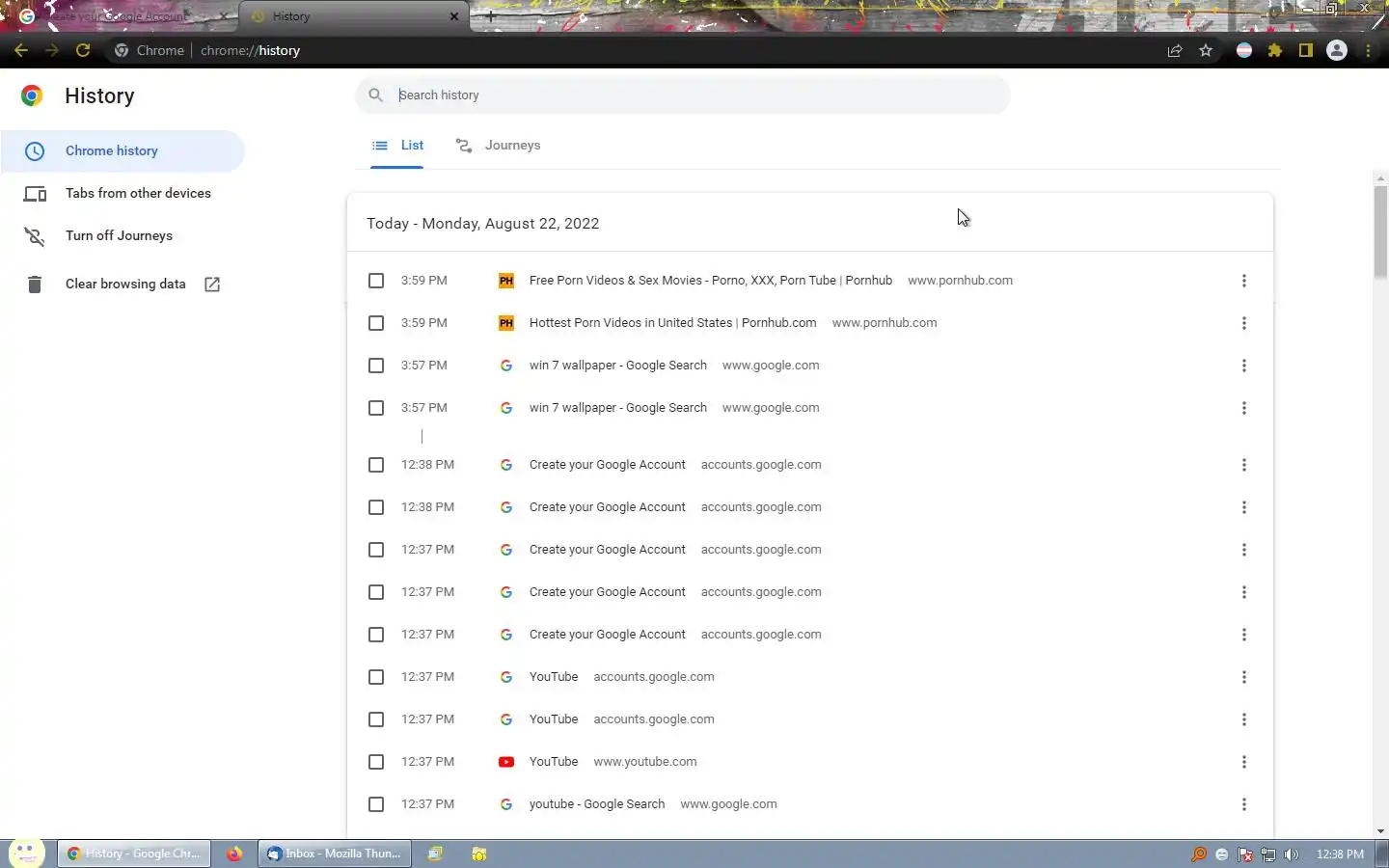Open the browser side panel icon
The width and height of the screenshot is (1389, 868).
click(1306, 51)
